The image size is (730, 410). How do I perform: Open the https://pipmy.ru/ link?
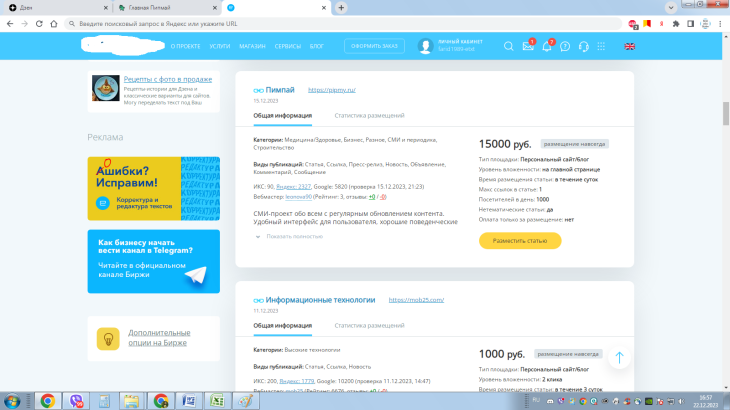pos(332,90)
